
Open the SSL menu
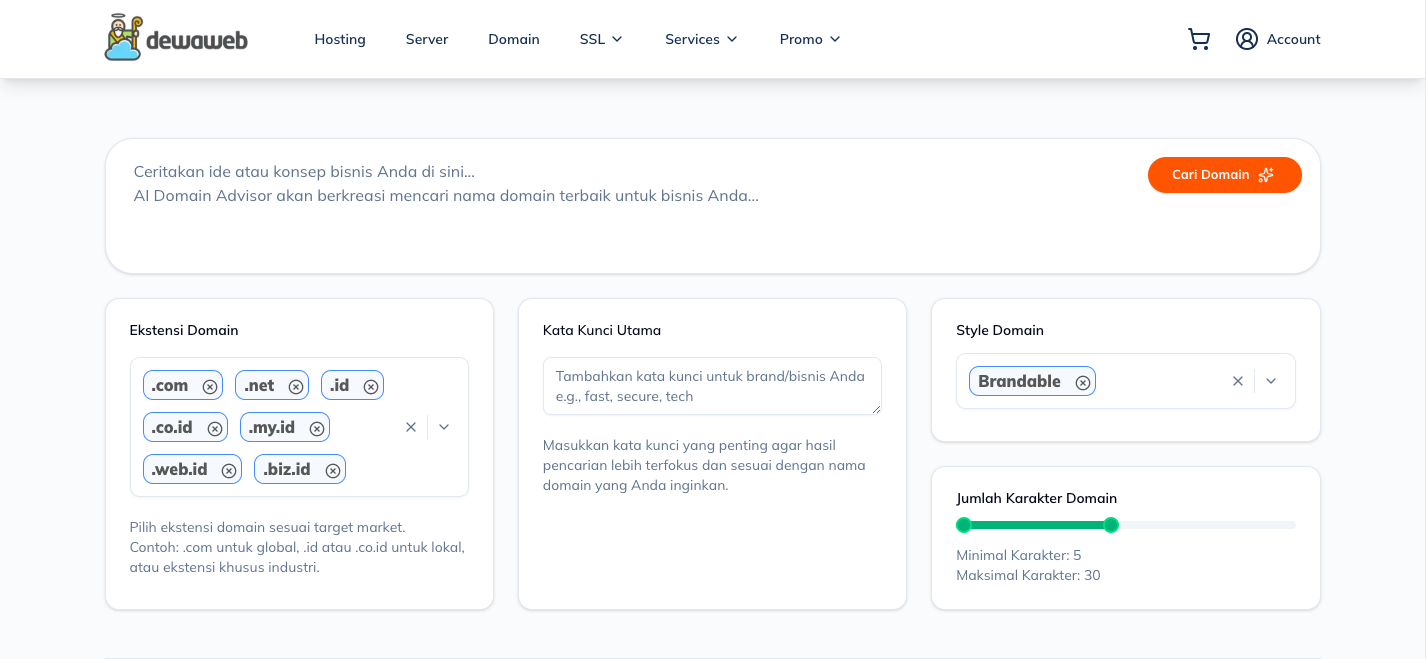[x=601, y=39]
